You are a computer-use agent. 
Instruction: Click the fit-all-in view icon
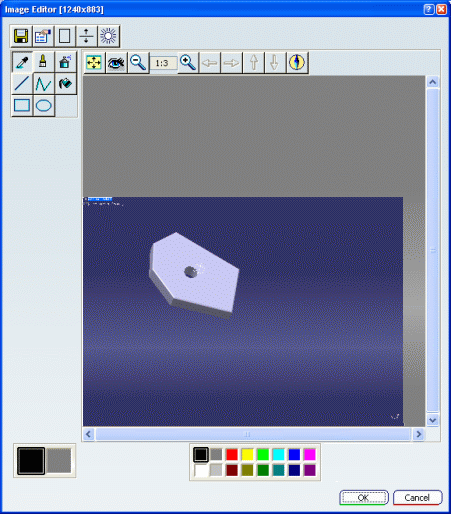(x=94, y=62)
